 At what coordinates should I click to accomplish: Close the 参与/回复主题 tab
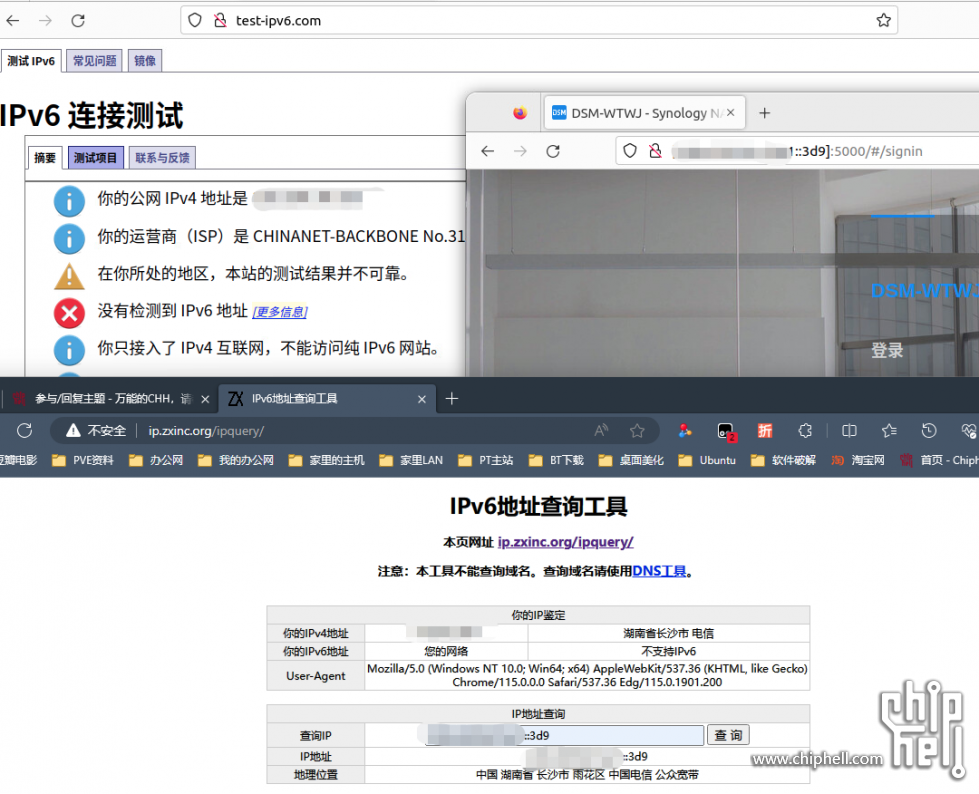[205, 399]
